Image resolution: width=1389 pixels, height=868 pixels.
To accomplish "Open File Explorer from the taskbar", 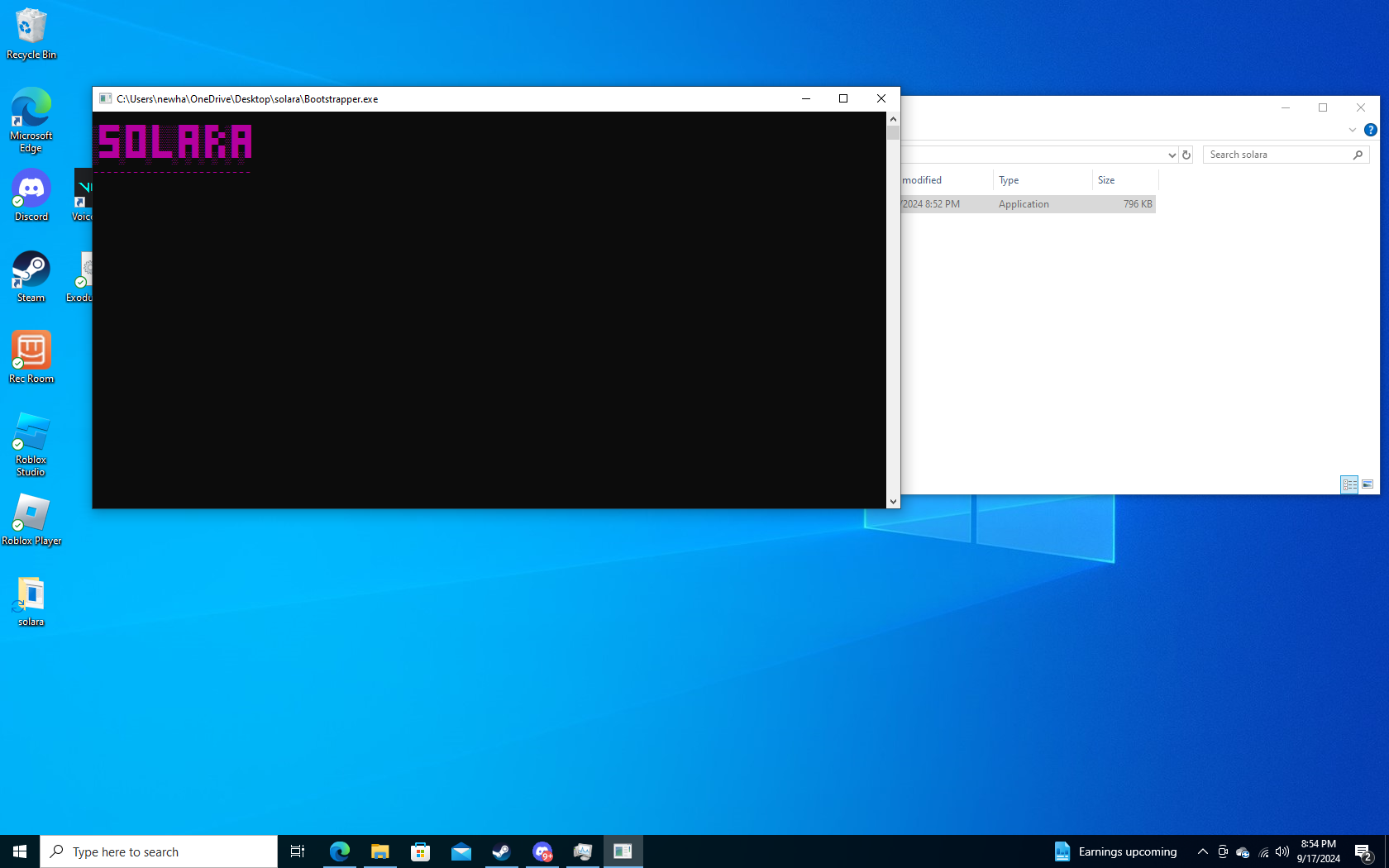I will [x=380, y=851].
